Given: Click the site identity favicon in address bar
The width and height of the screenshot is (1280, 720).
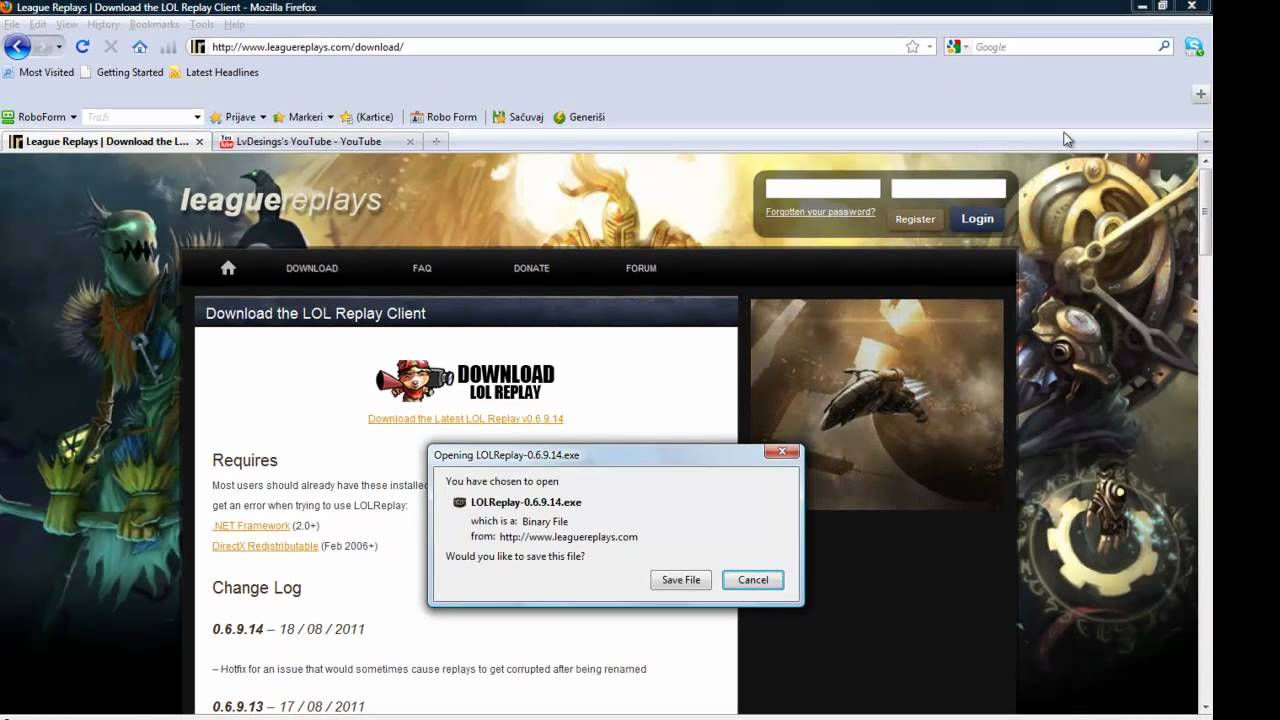Looking at the screenshot, I should 198,47.
